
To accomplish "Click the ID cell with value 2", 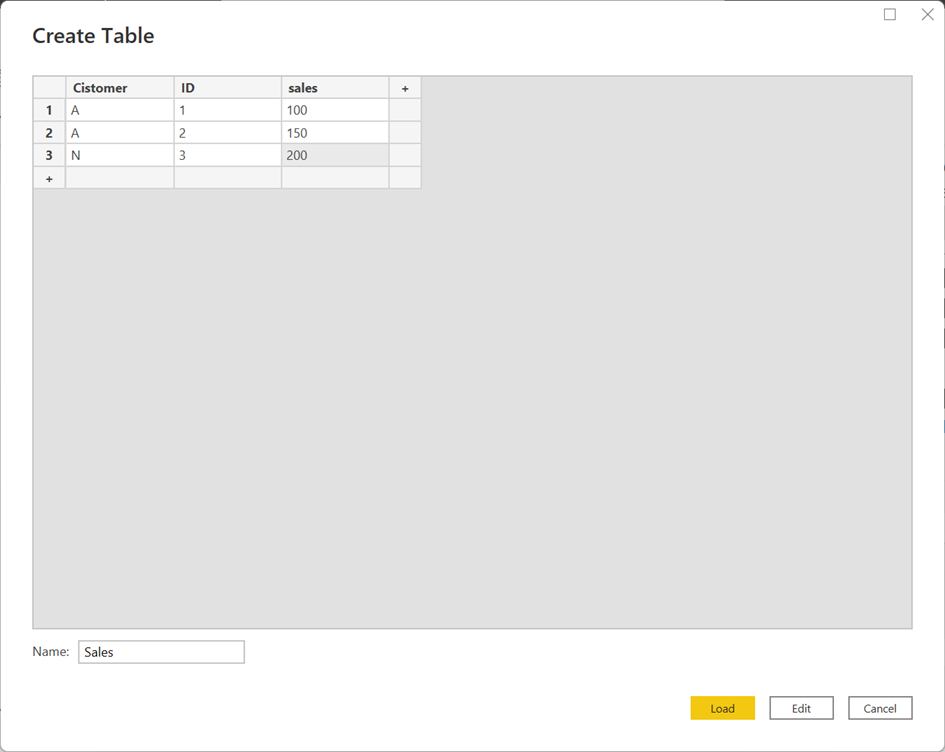I will click(x=227, y=133).
